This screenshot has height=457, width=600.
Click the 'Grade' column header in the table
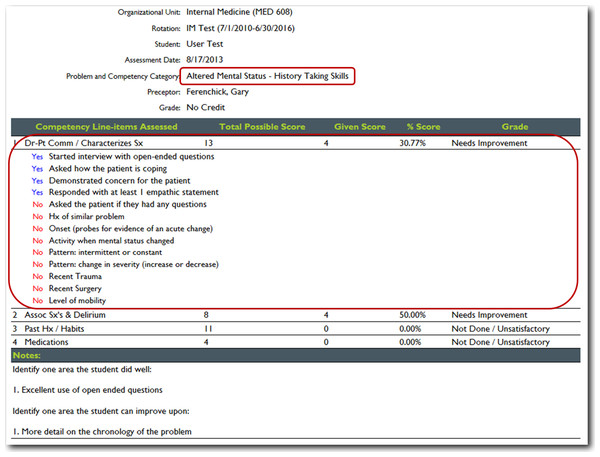(515, 127)
